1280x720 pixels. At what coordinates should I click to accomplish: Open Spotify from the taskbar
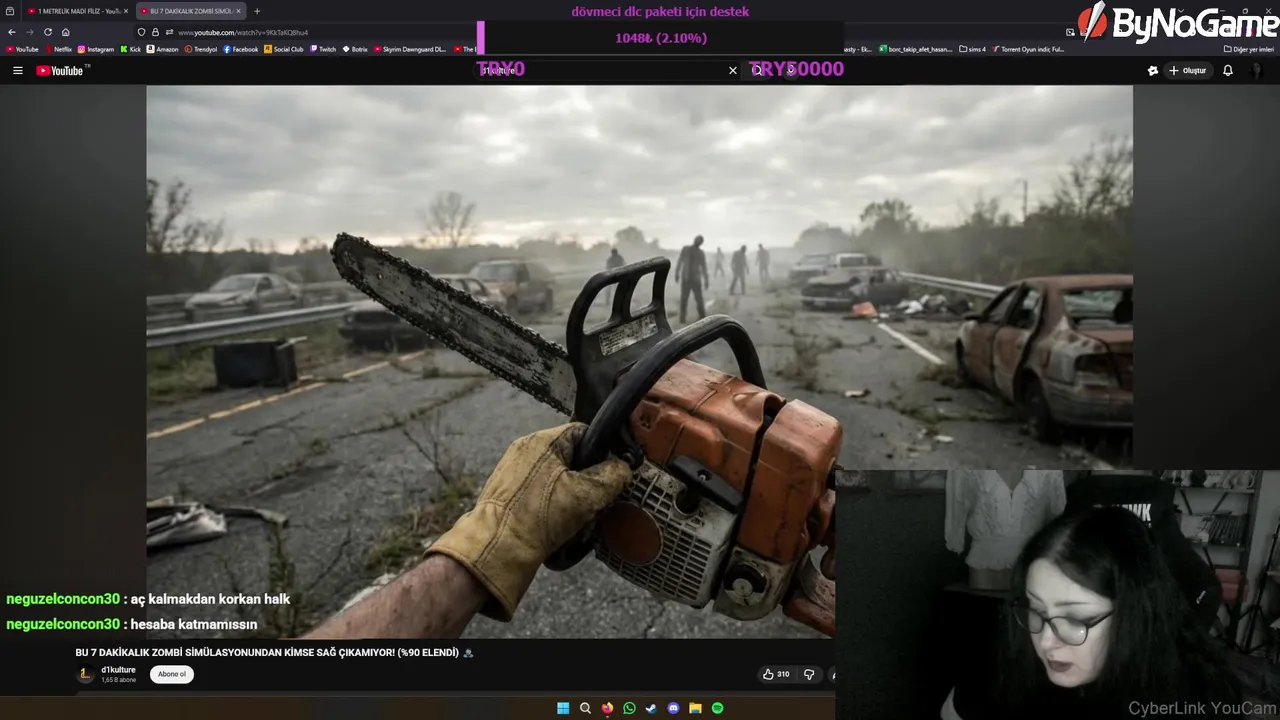coord(717,708)
